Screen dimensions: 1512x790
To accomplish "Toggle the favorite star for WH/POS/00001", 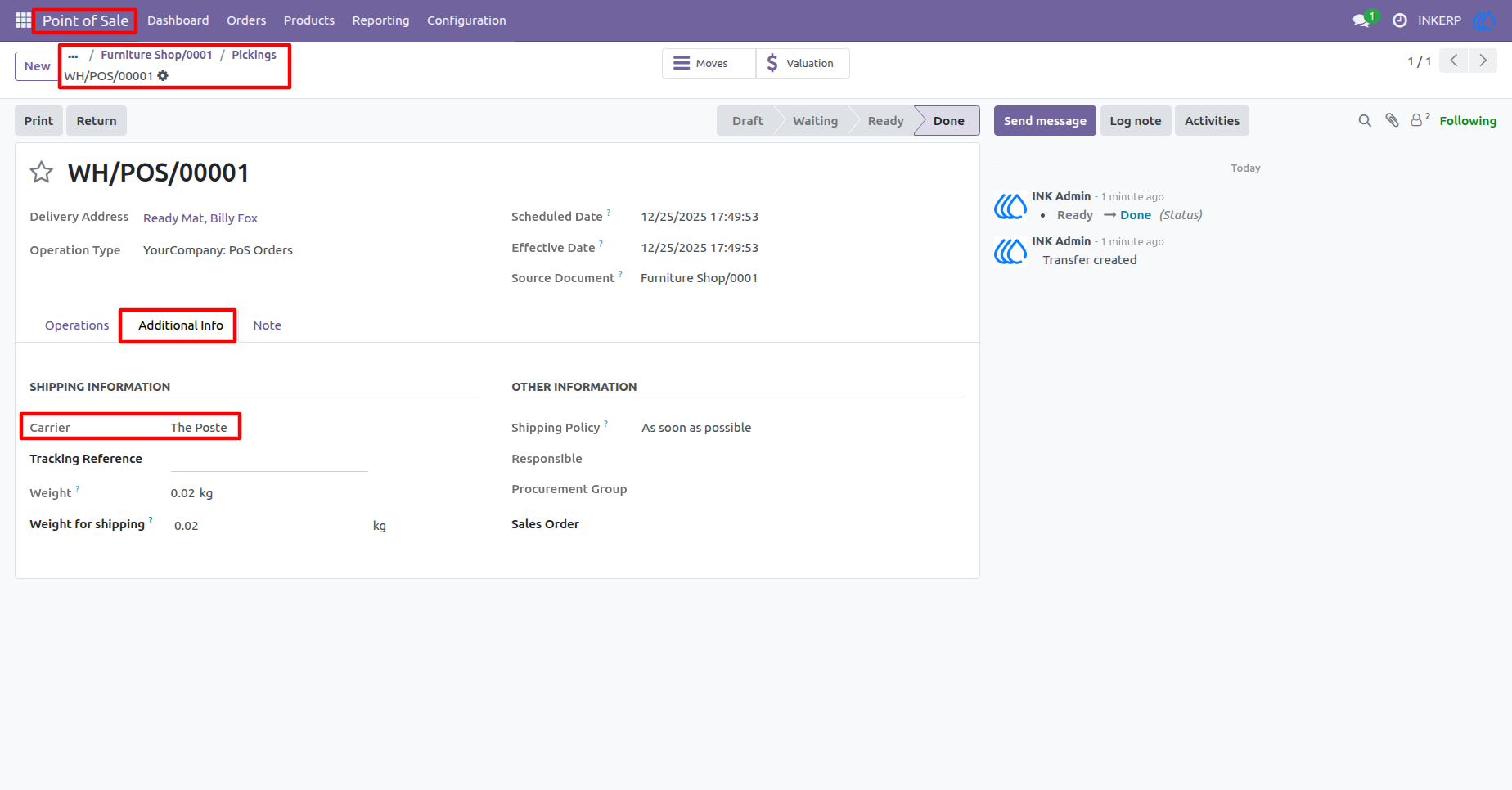I will click(x=42, y=173).
